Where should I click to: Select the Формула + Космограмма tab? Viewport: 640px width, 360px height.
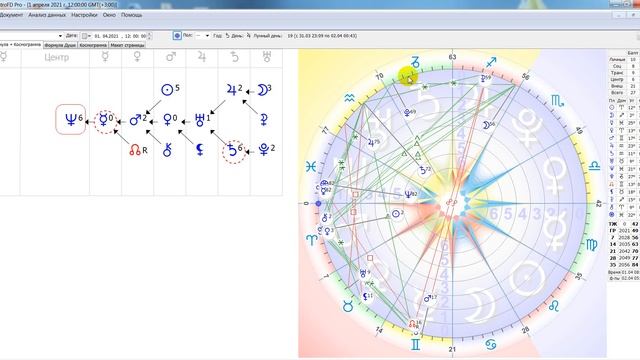(21, 44)
